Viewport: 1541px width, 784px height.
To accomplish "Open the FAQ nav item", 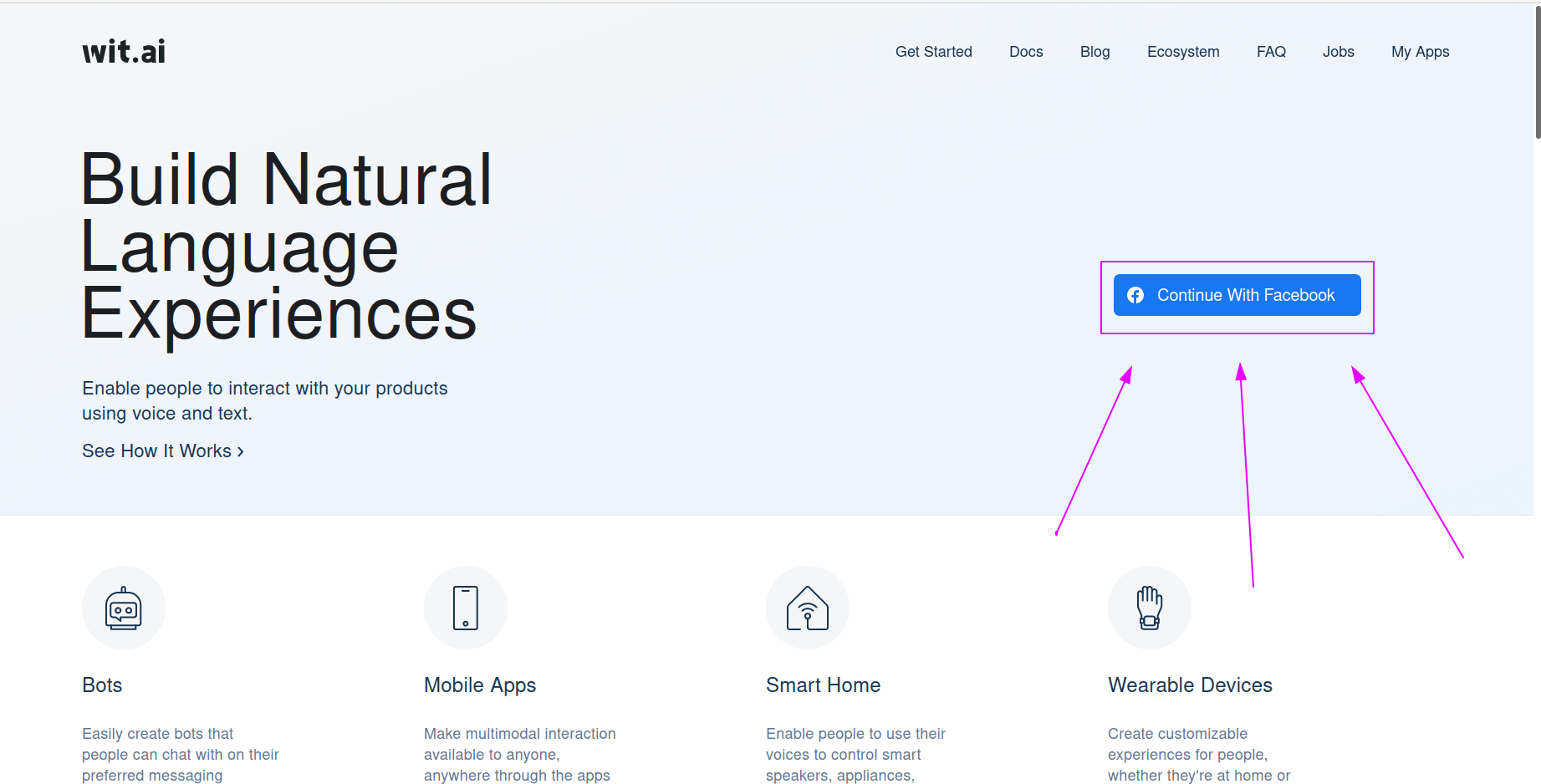I will pyautogui.click(x=1271, y=52).
